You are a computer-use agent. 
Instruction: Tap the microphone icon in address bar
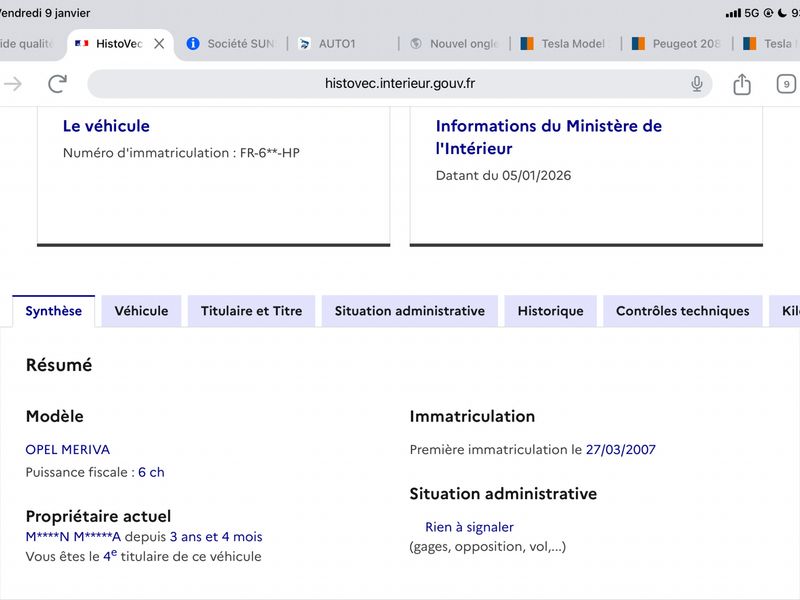click(x=696, y=84)
